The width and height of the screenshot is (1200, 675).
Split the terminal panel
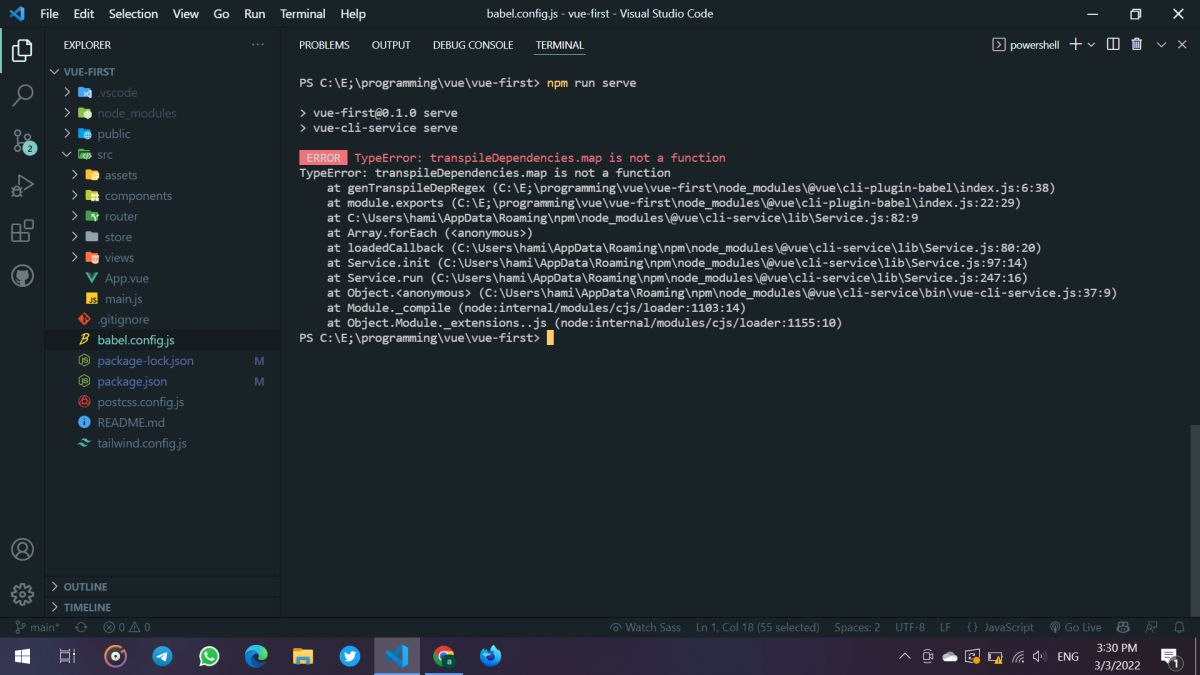(x=1113, y=45)
